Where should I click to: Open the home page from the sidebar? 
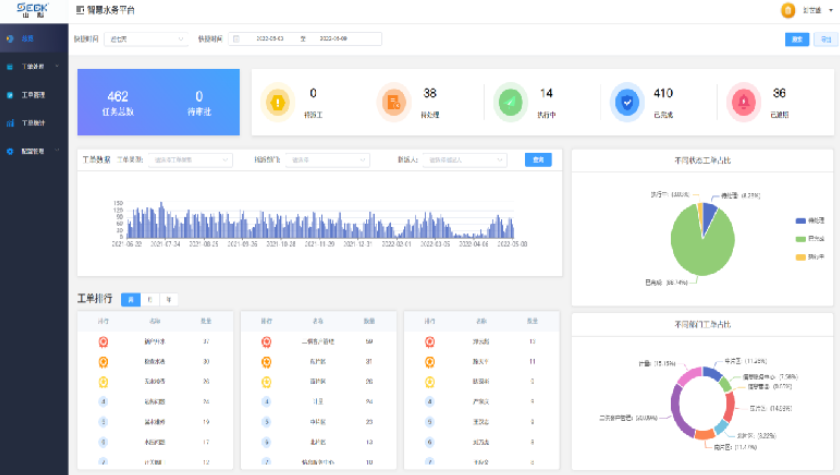pyautogui.click(x=27, y=39)
